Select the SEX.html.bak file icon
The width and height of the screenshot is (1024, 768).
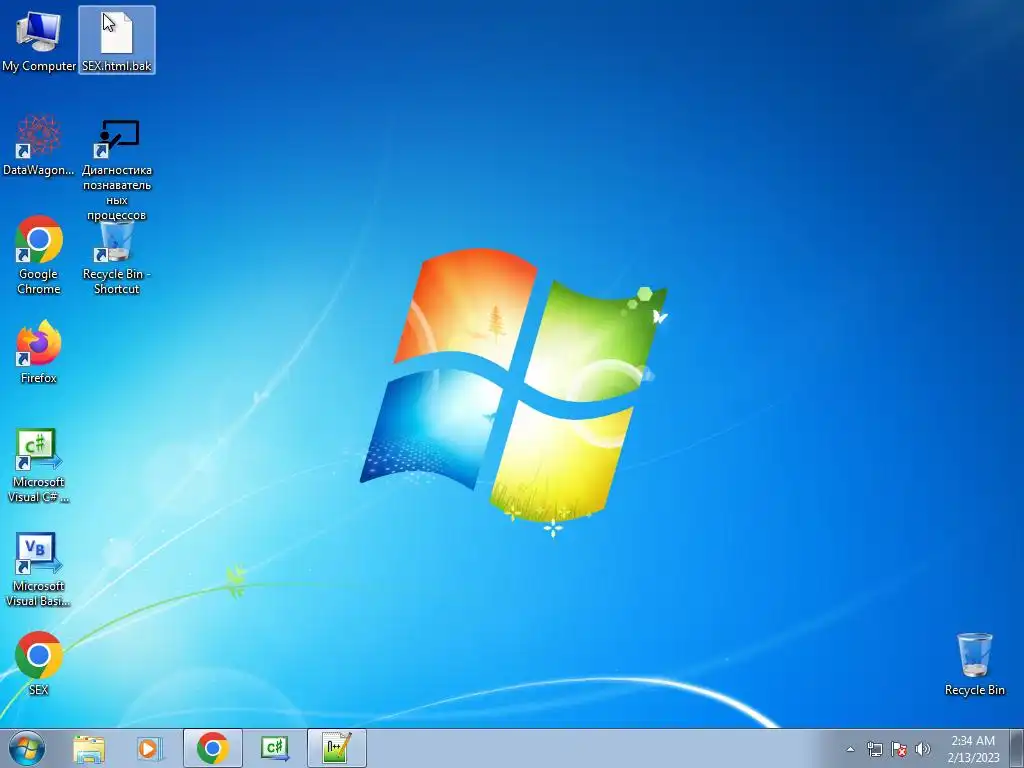(x=117, y=40)
